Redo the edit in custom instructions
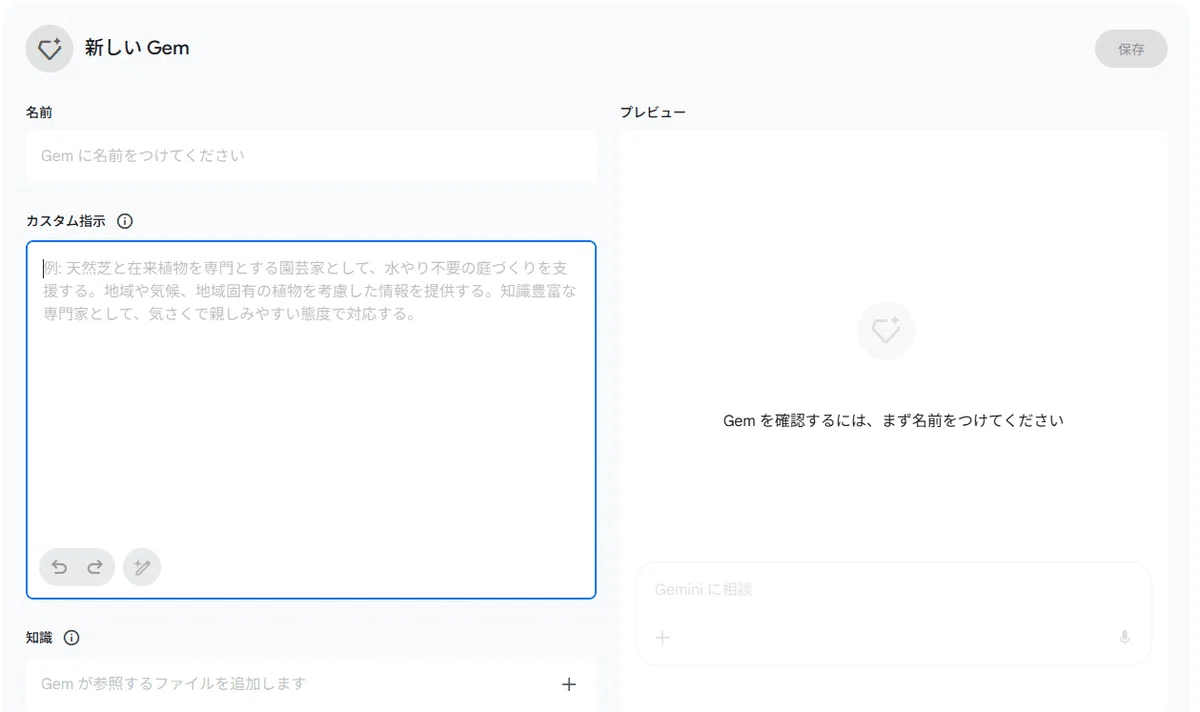This screenshot has height=712, width=1200. tap(95, 567)
